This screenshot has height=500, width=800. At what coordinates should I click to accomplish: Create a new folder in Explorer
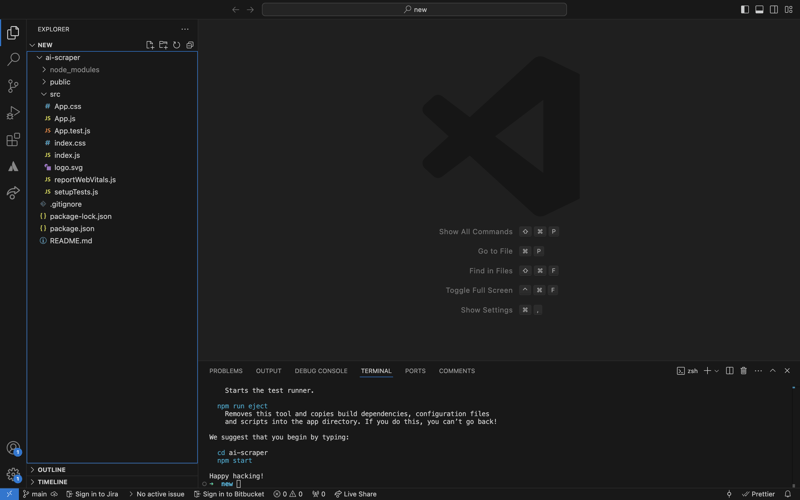tap(163, 45)
